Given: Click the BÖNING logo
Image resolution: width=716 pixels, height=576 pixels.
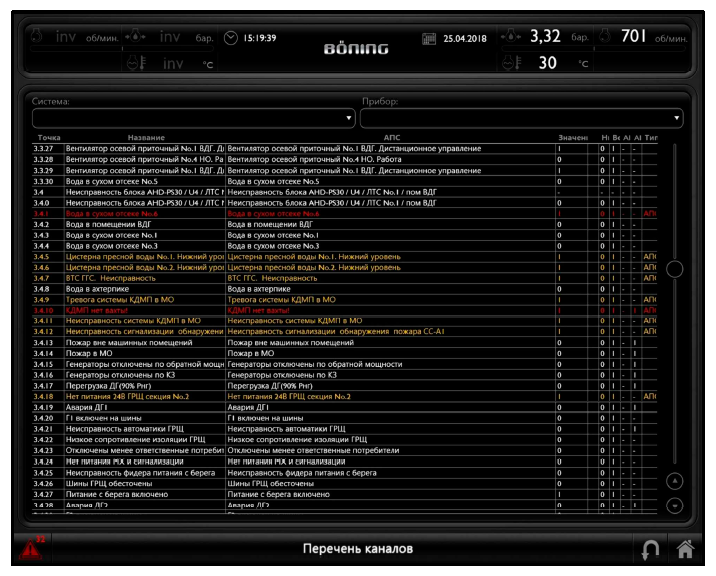Looking at the screenshot, I should [x=356, y=48].
